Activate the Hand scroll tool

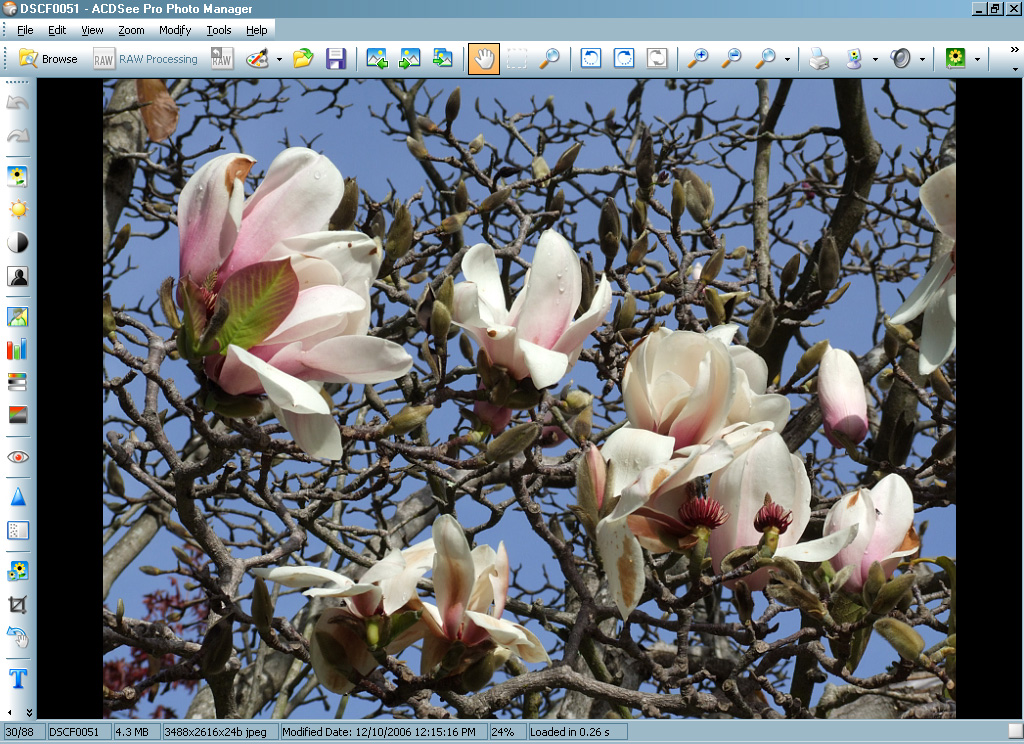(x=484, y=59)
